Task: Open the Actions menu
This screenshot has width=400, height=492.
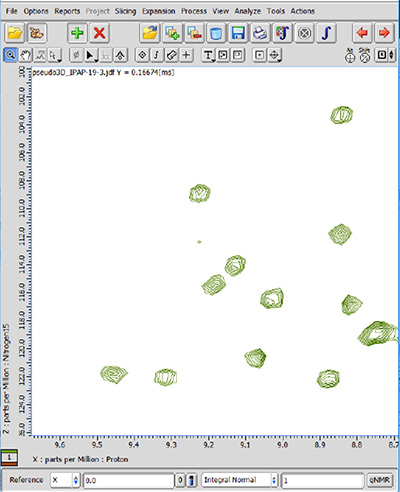Action: click(302, 11)
